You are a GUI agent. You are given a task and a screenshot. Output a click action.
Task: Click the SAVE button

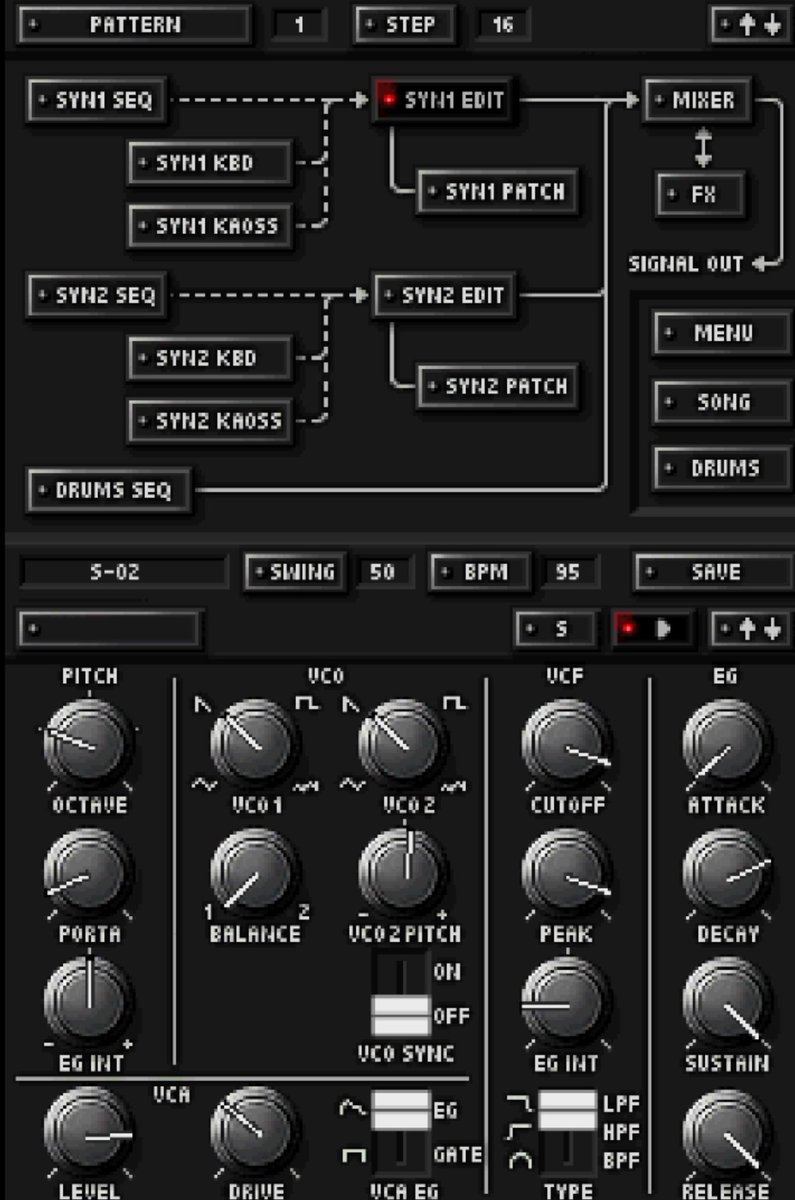[x=713, y=573]
